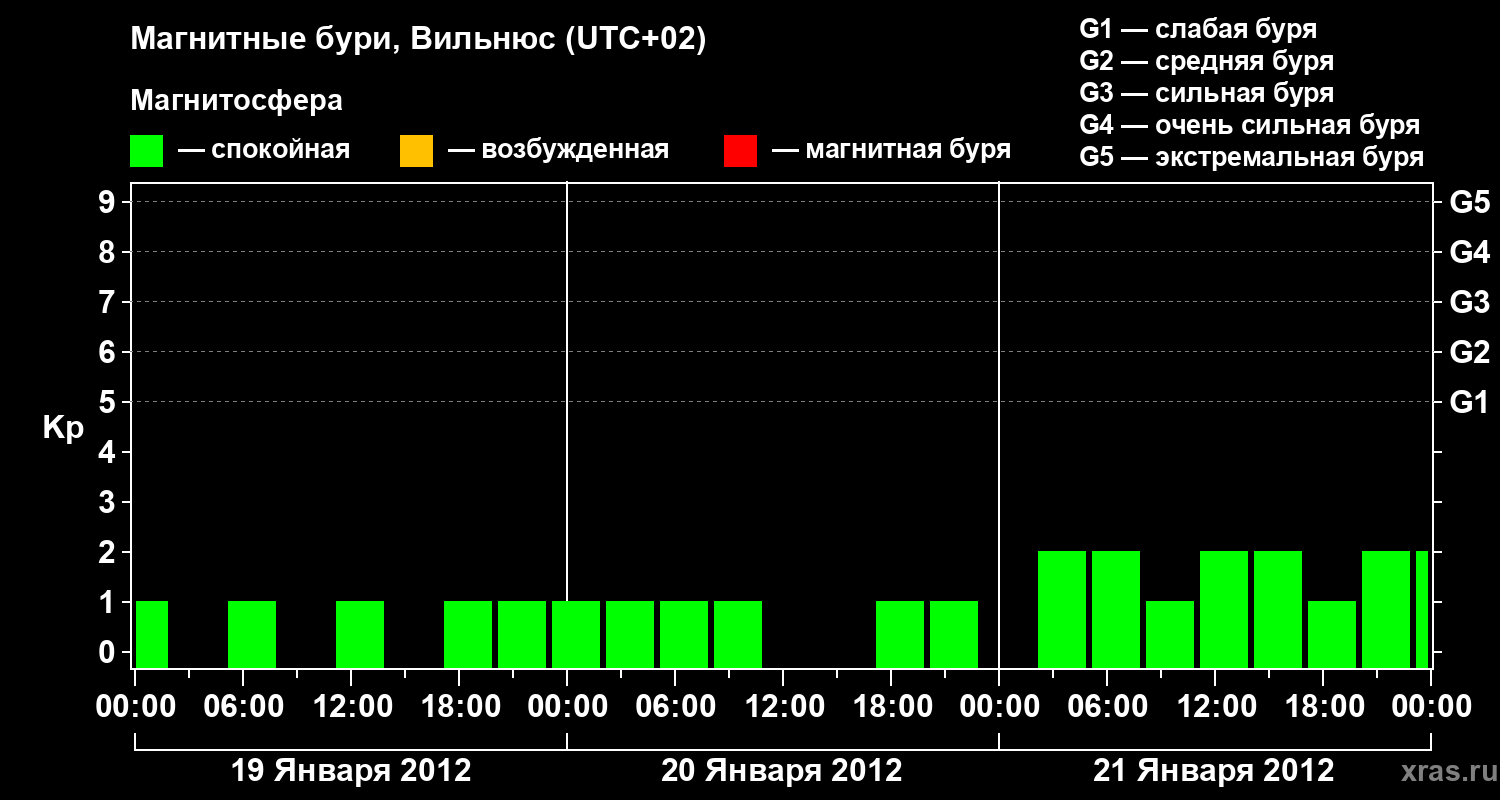Click the 09:00 bar on 20 January

738,634
